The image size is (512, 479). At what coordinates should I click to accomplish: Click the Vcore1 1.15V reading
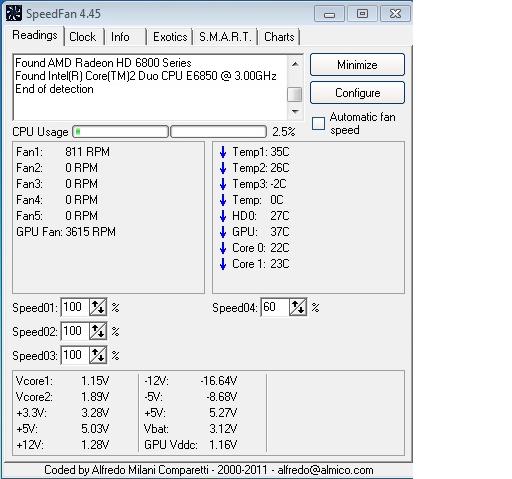62,381
